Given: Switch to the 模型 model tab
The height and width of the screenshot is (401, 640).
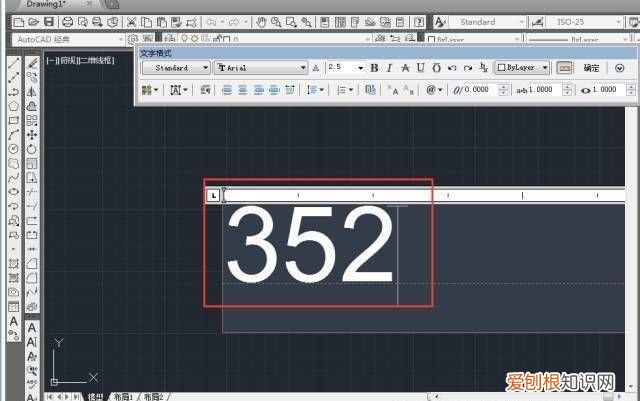Looking at the screenshot, I should [x=95, y=397].
